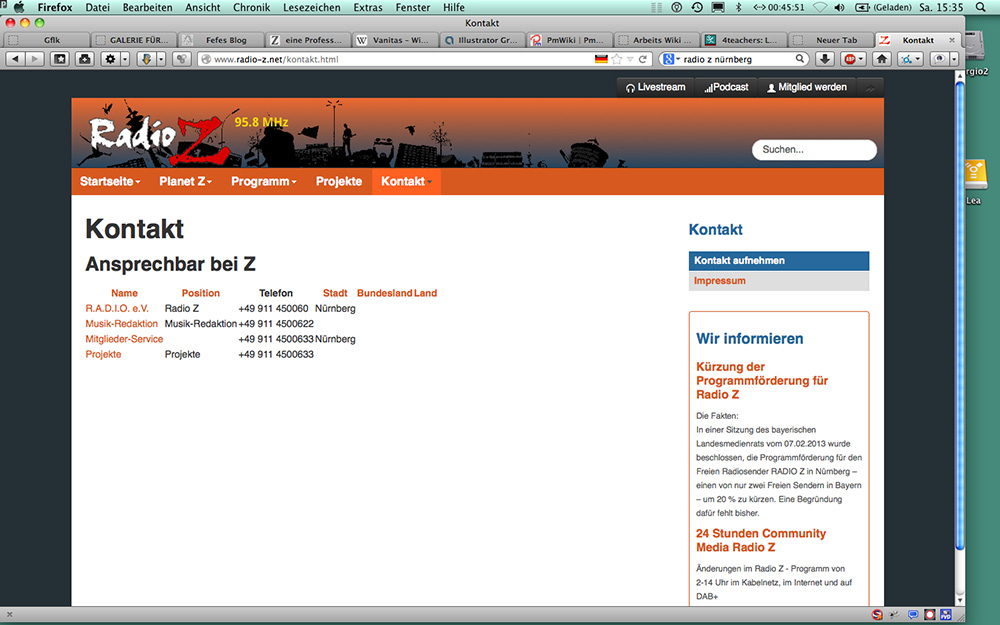Screen dimensions: 1000x625
Task: Click the Home icon in the toolbar
Action: point(881,59)
